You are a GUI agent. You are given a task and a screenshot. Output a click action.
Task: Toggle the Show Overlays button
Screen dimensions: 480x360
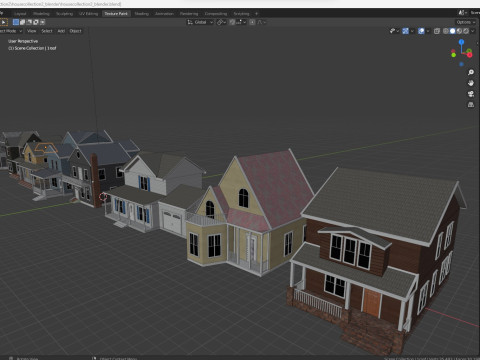click(x=421, y=31)
